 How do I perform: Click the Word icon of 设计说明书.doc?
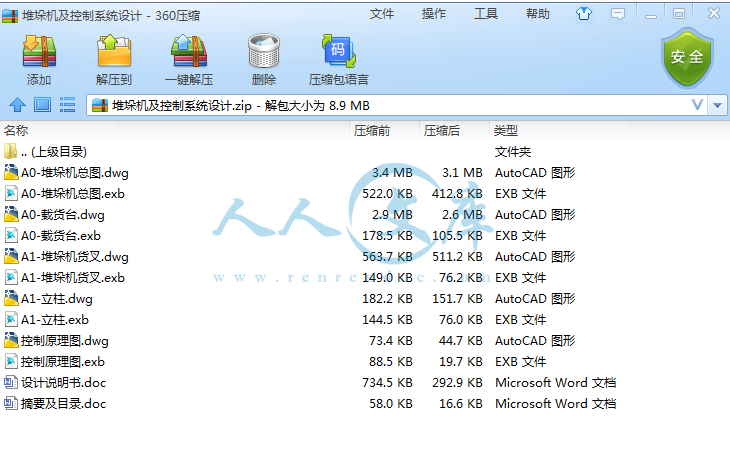click(x=11, y=382)
